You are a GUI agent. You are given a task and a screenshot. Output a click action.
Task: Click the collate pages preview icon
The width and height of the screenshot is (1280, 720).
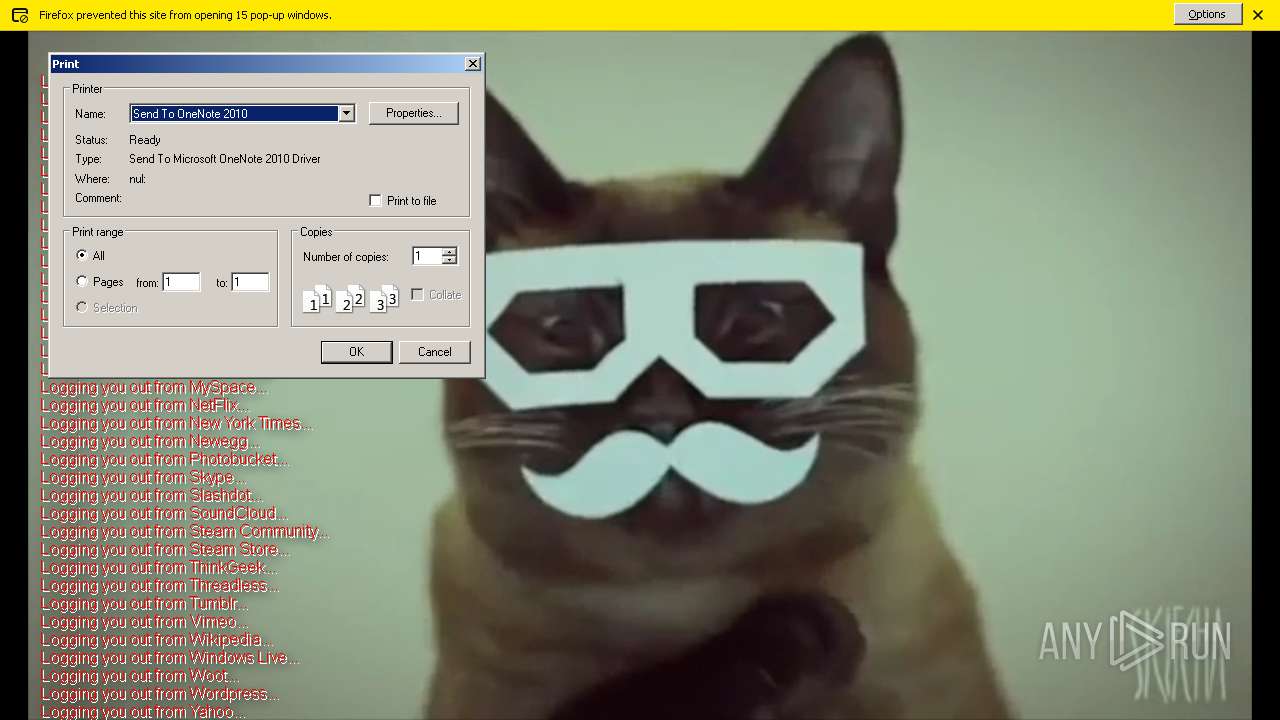click(x=350, y=298)
